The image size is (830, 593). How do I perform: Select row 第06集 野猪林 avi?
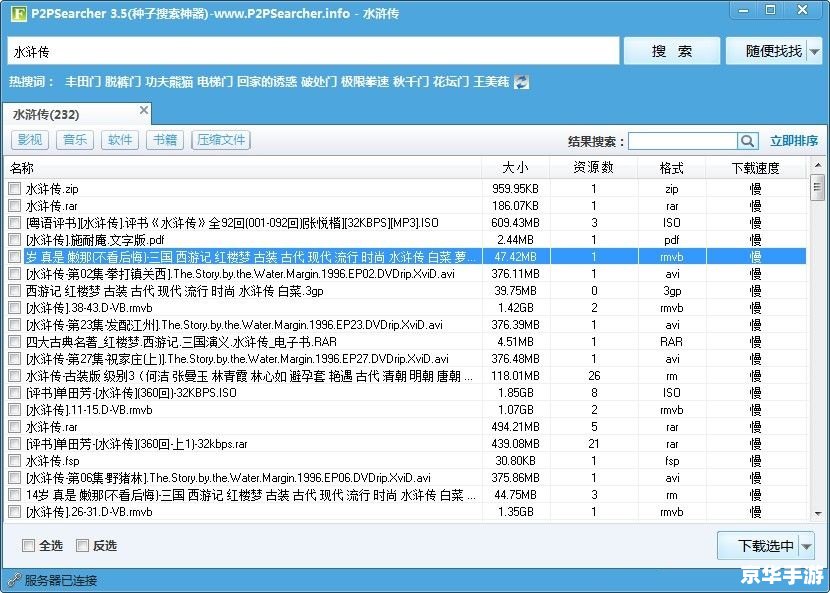tap(405, 478)
